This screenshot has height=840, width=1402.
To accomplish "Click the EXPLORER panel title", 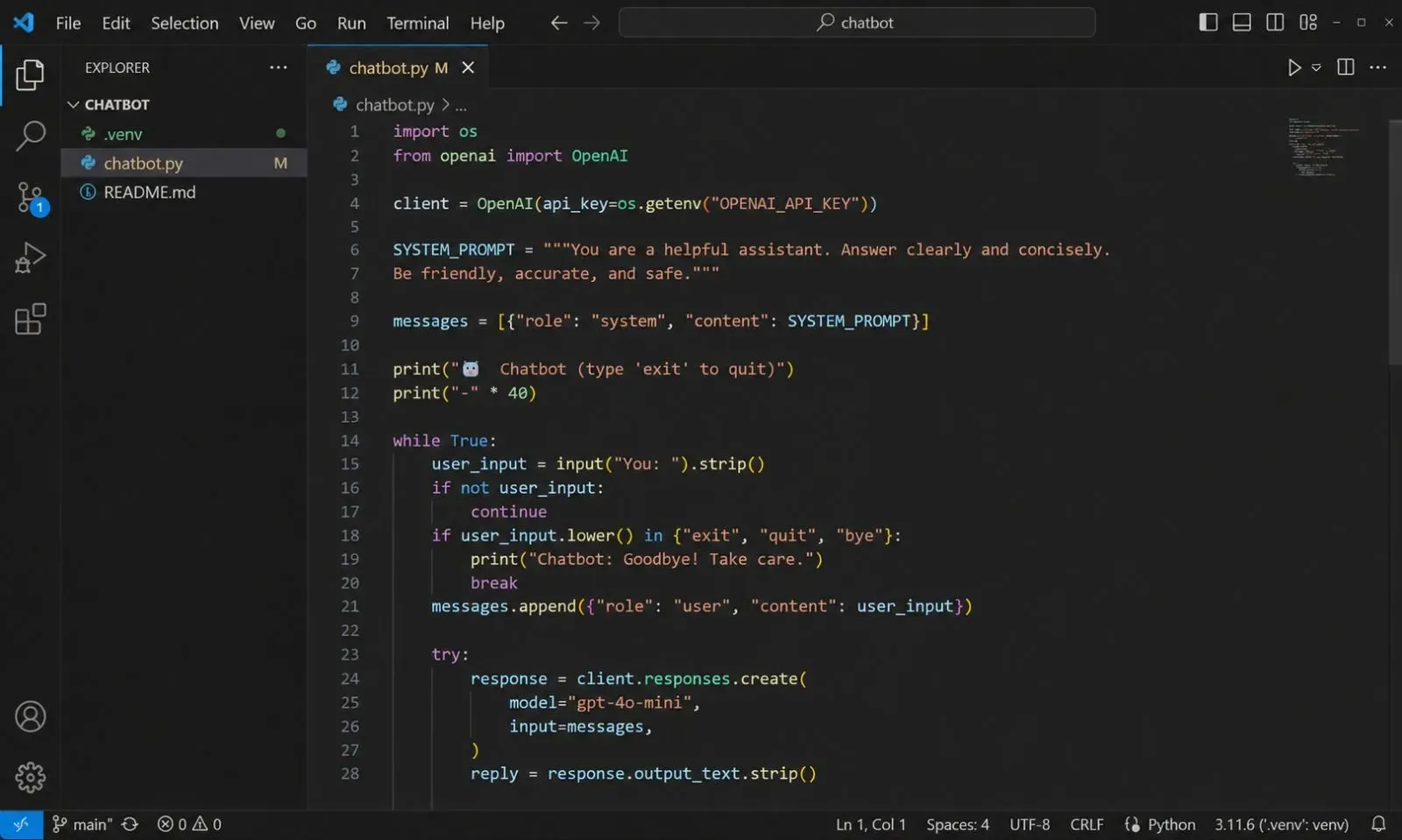I will click(x=117, y=67).
